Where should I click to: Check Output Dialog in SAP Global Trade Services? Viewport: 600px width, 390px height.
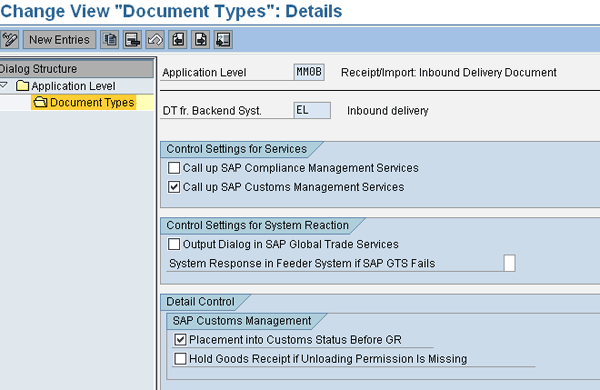point(174,244)
